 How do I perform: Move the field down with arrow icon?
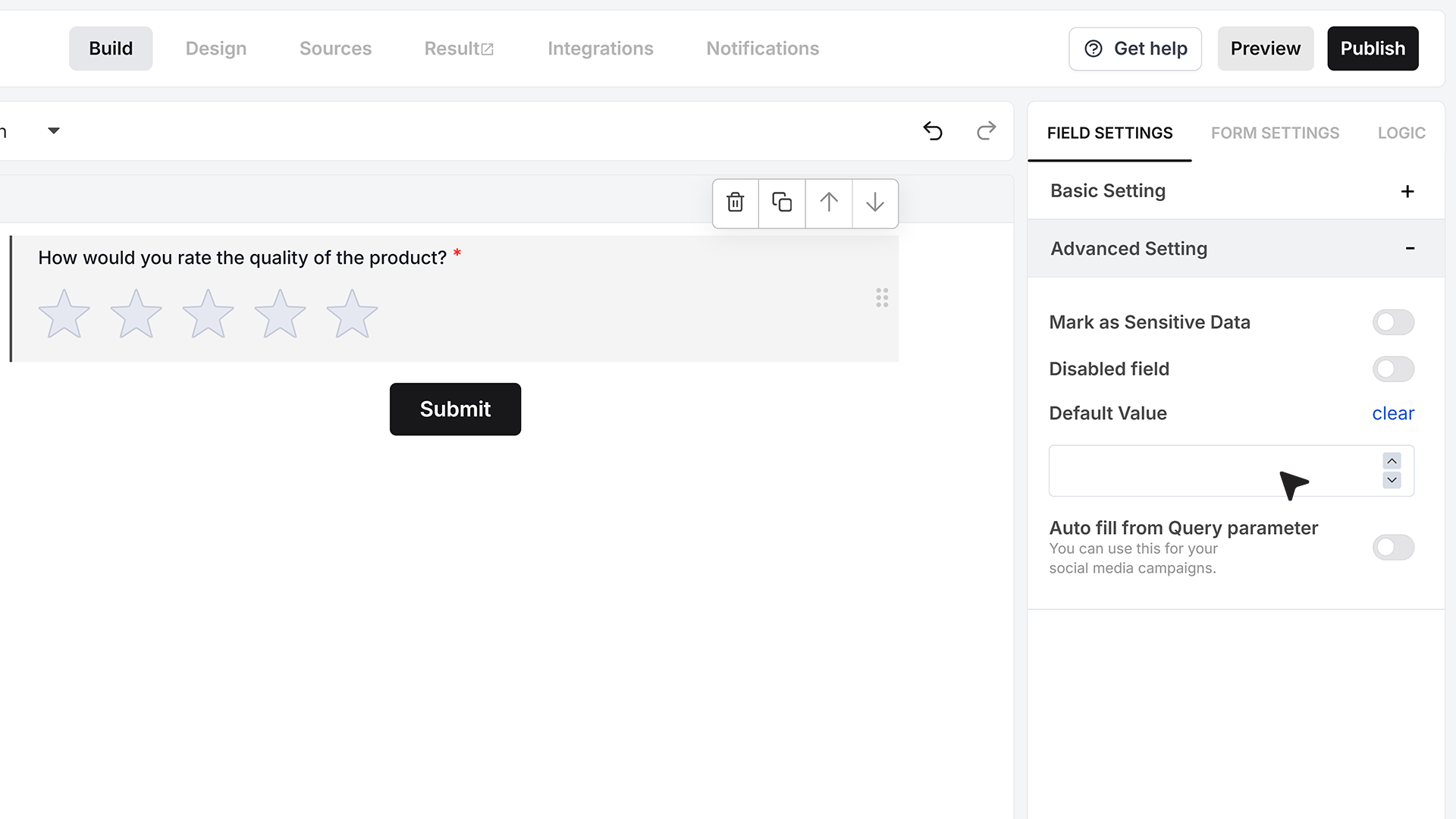coord(875,202)
